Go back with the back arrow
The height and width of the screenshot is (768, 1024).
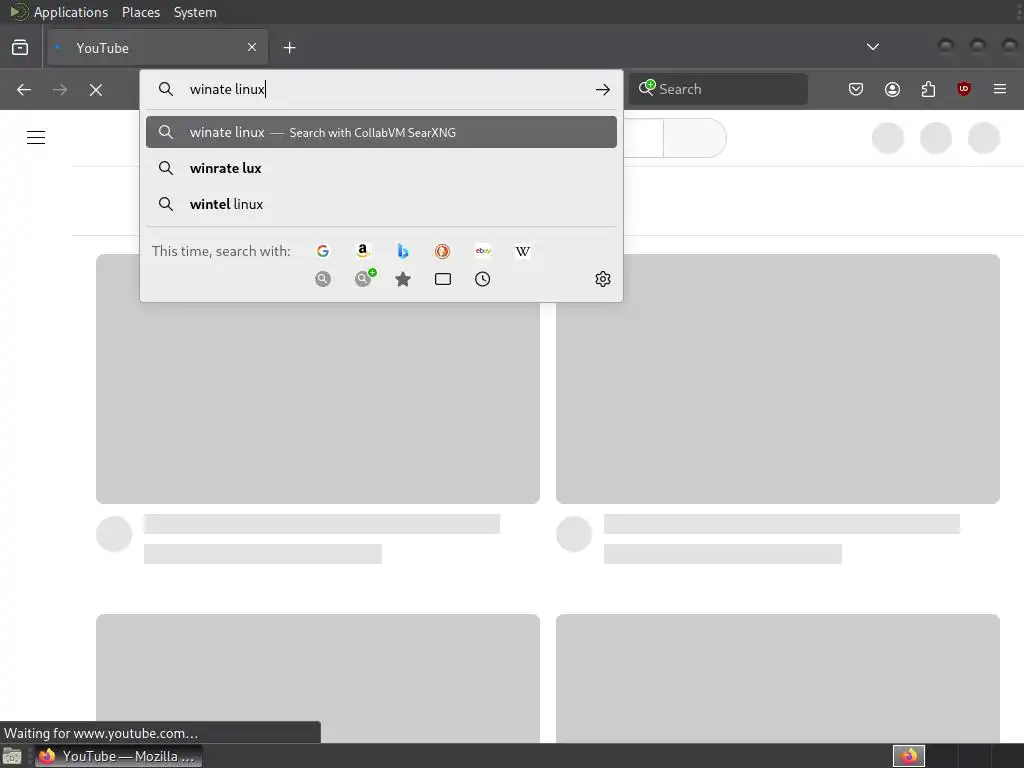[x=24, y=89]
